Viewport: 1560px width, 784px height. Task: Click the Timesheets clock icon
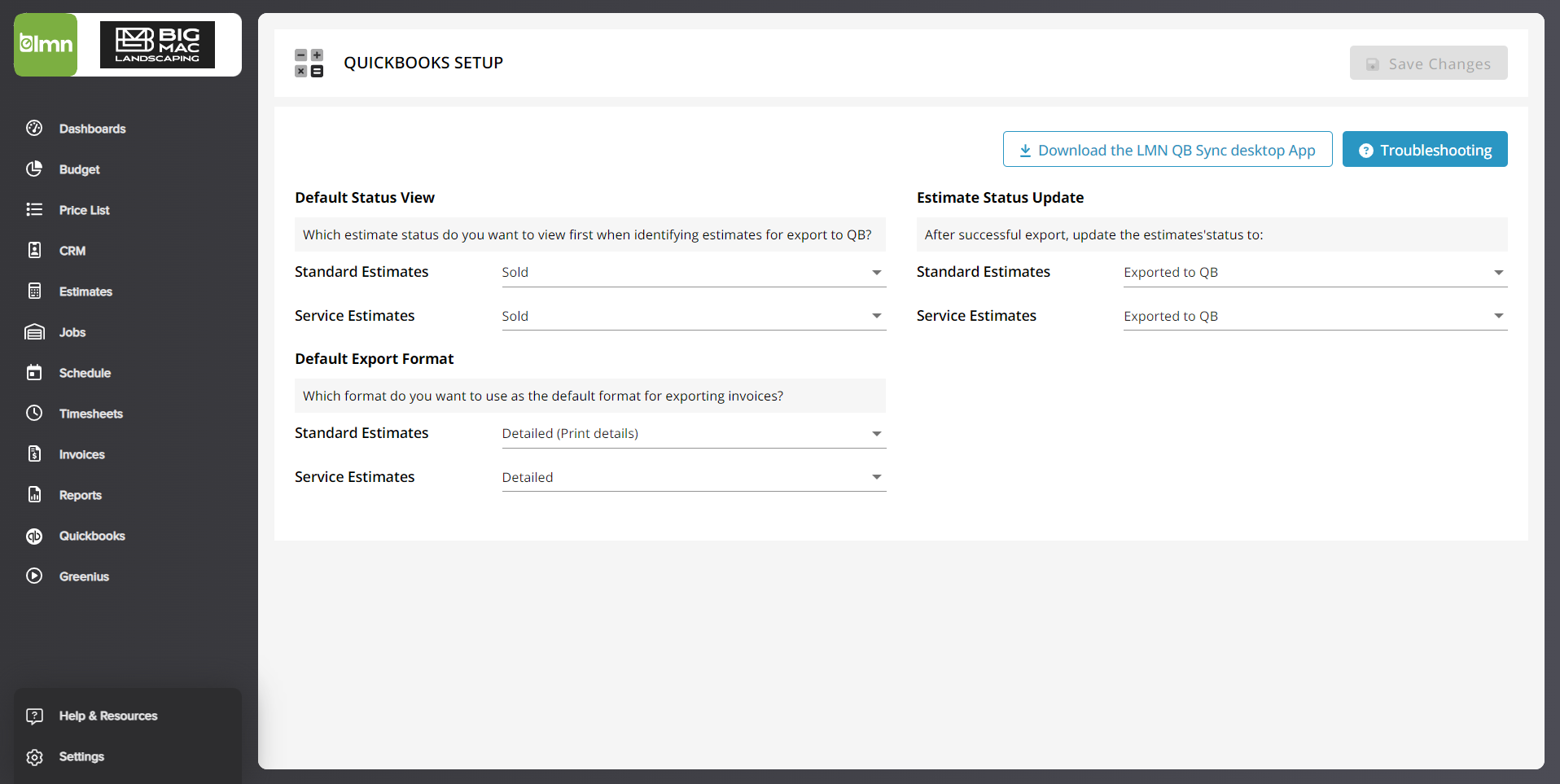(x=34, y=413)
